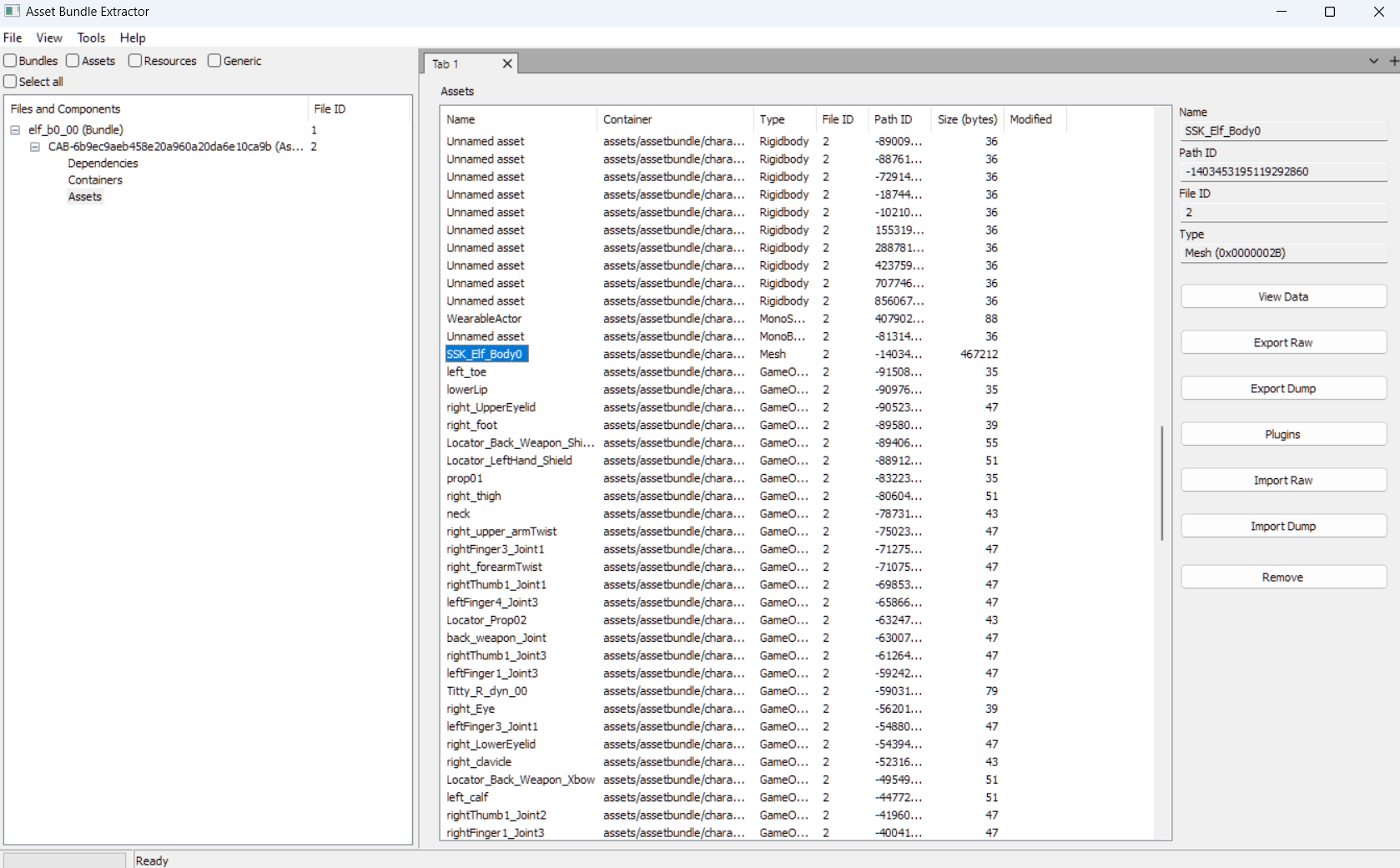The width and height of the screenshot is (1400, 868).
Task: Toggle the Select all checkbox
Action: point(11,82)
